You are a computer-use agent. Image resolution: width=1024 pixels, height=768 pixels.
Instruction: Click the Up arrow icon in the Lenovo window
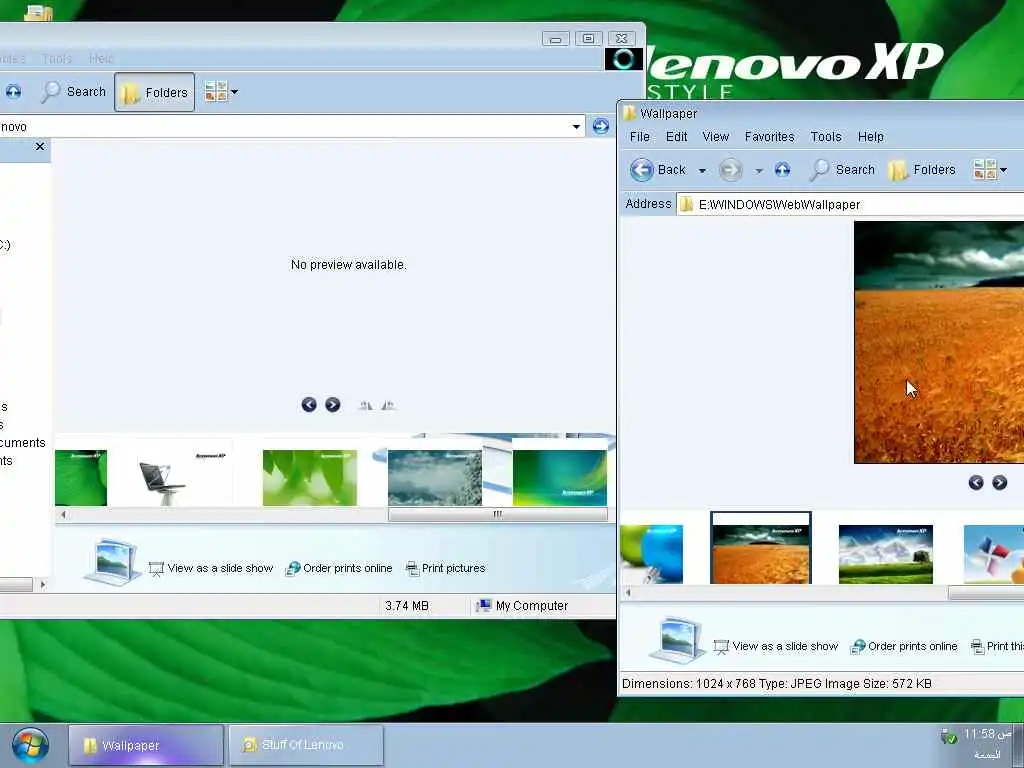pyautogui.click(x=13, y=92)
